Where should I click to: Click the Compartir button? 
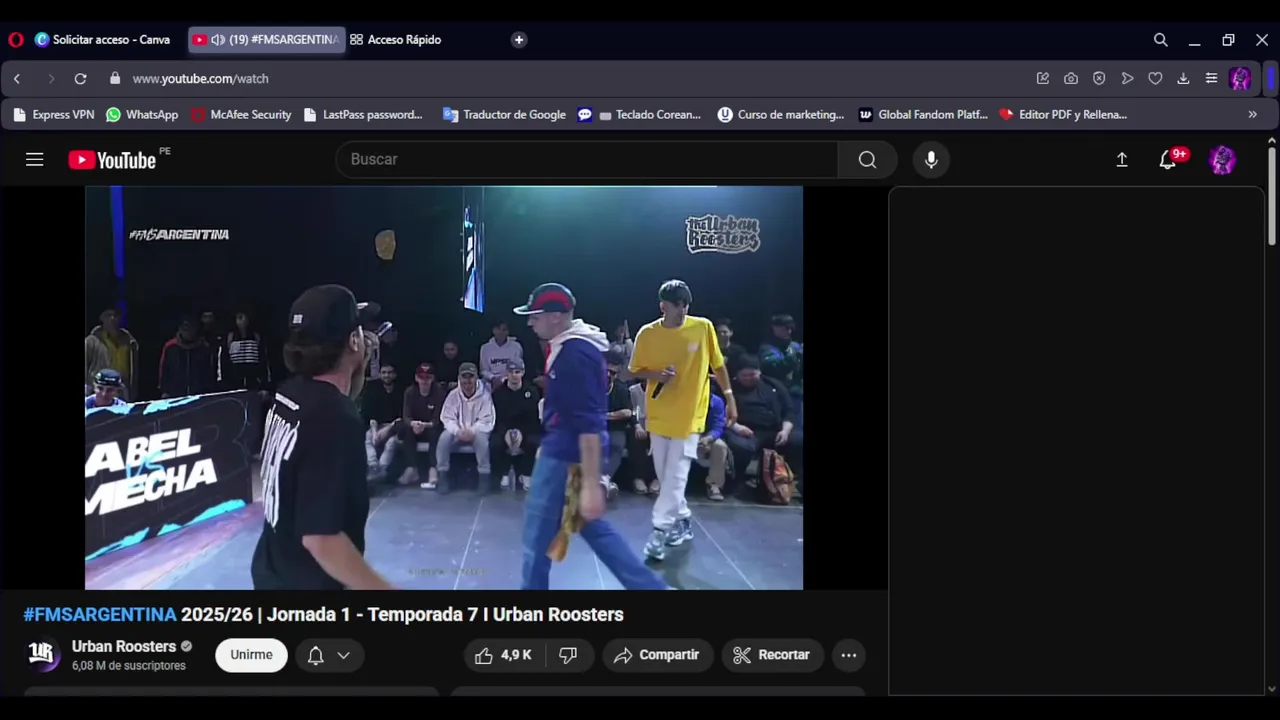(x=657, y=655)
